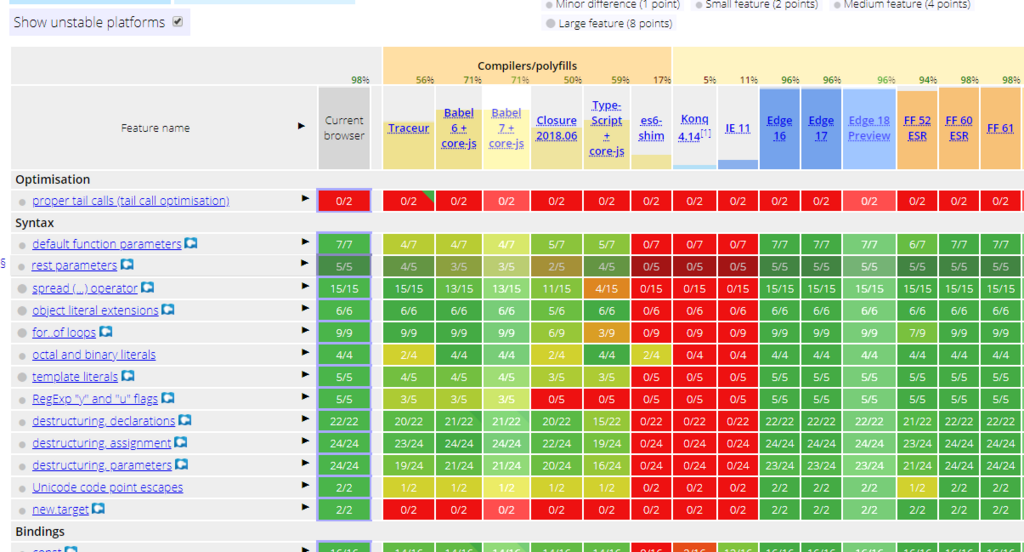The width and height of the screenshot is (1024, 552).
Task: Expand the Feature name header arrow
Action: coord(301,125)
